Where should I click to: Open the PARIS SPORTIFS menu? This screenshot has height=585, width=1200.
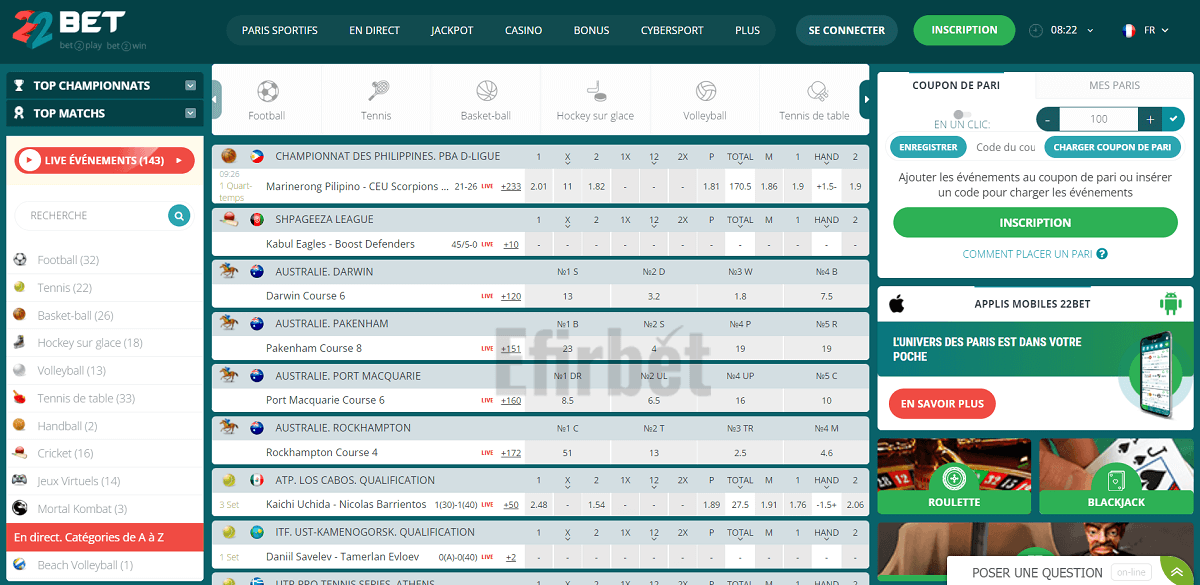click(x=280, y=31)
